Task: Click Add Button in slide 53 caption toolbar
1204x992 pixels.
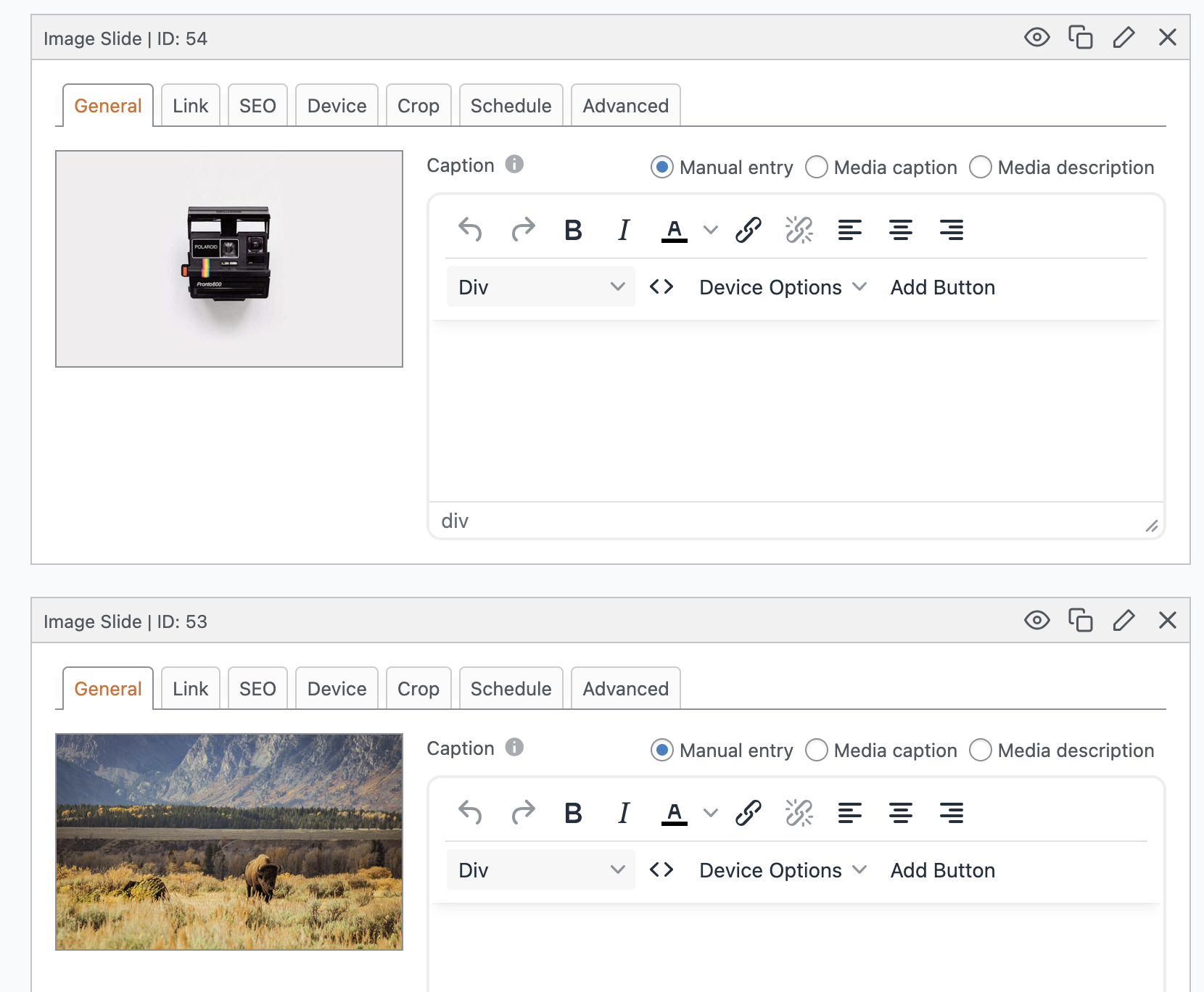Action: pyautogui.click(x=941, y=870)
